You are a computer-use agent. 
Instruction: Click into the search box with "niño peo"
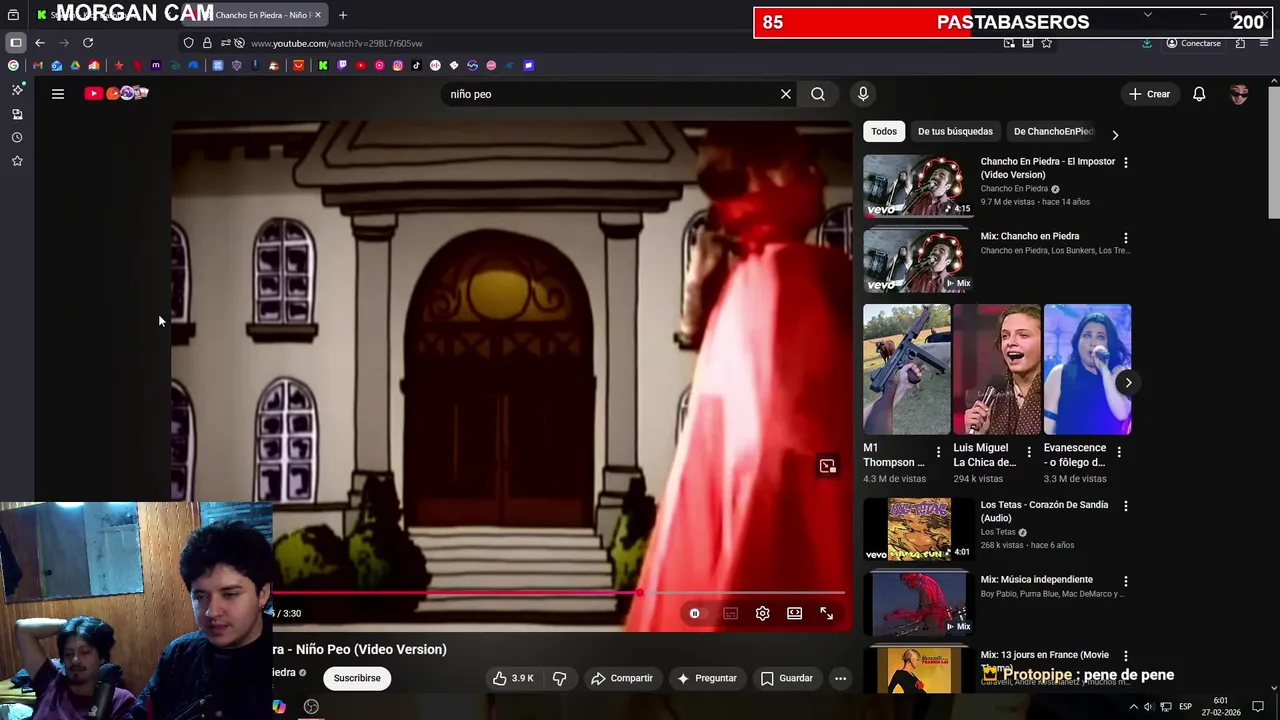click(610, 94)
